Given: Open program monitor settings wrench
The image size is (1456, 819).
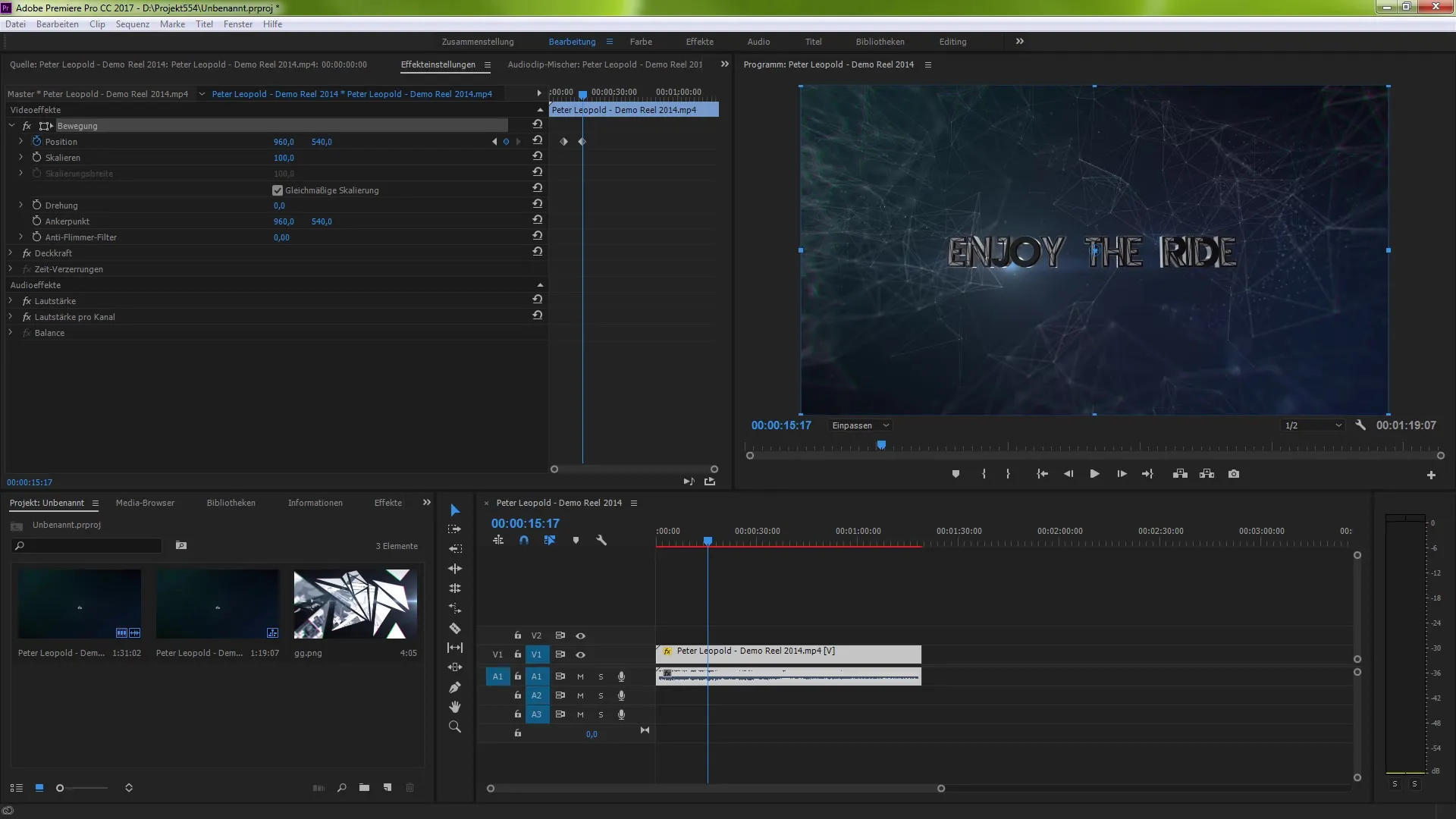Looking at the screenshot, I should (1360, 425).
